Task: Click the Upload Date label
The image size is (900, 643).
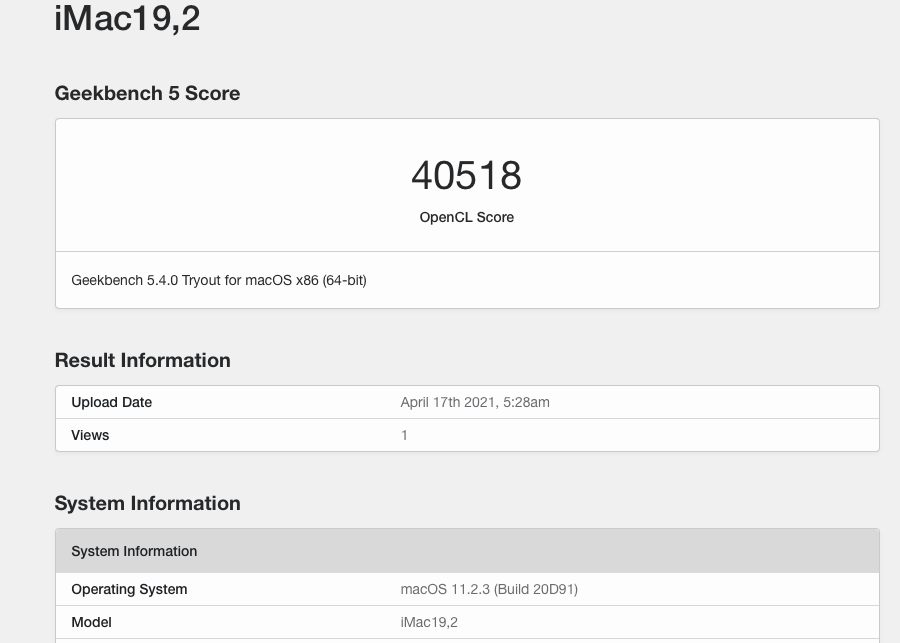Action: tap(111, 402)
